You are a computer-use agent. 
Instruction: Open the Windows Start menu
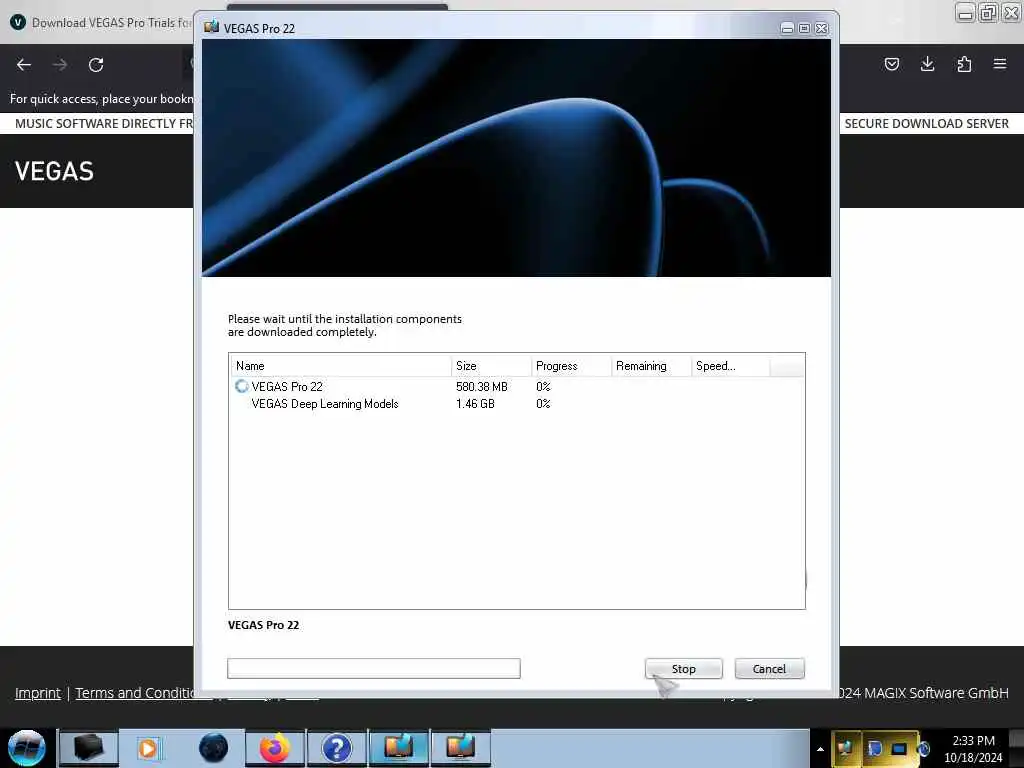point(27,748)
